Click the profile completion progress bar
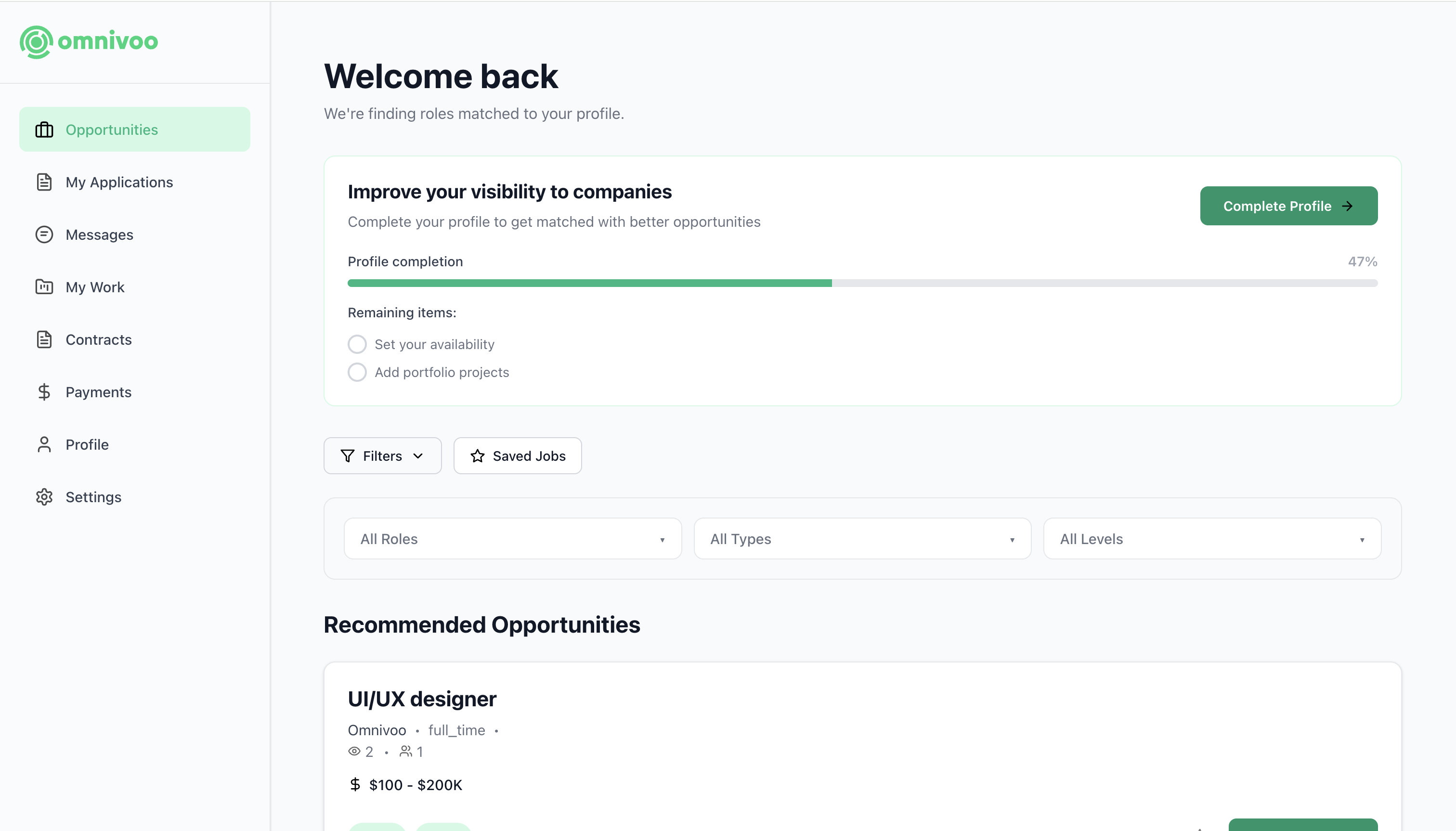Viewport: 1456px width, 831px height. click(x=862, y=283)
